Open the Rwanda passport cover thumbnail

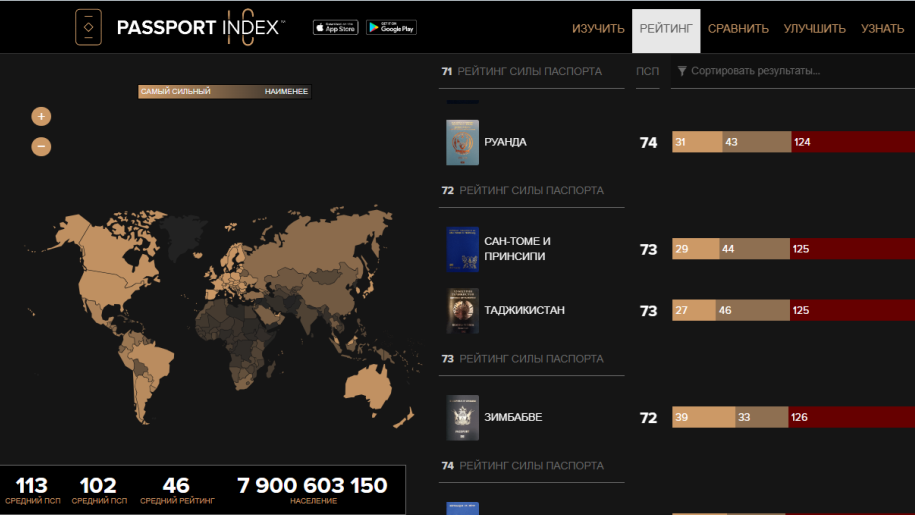(x=462, y=143)
